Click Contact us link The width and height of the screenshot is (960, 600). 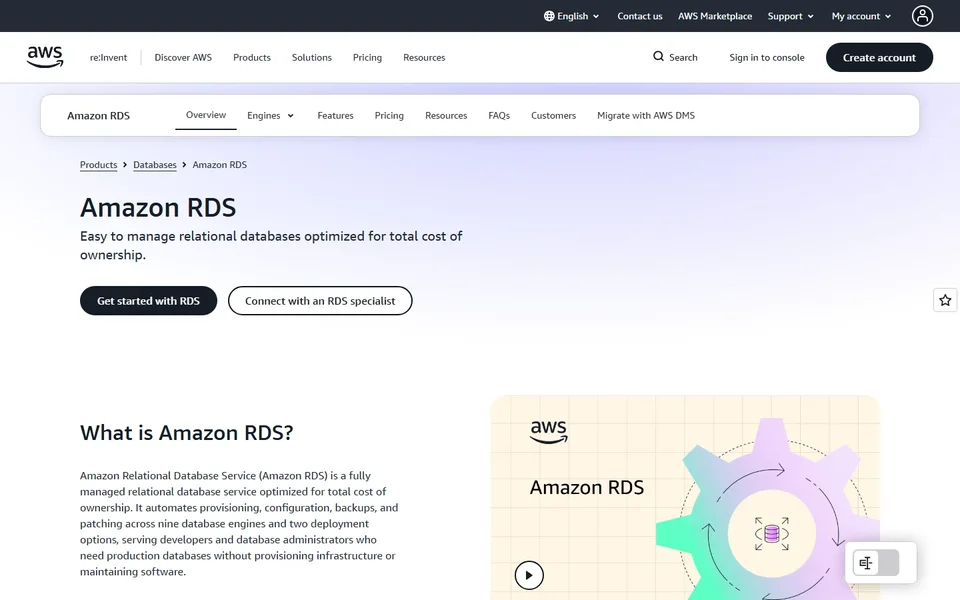640,16
